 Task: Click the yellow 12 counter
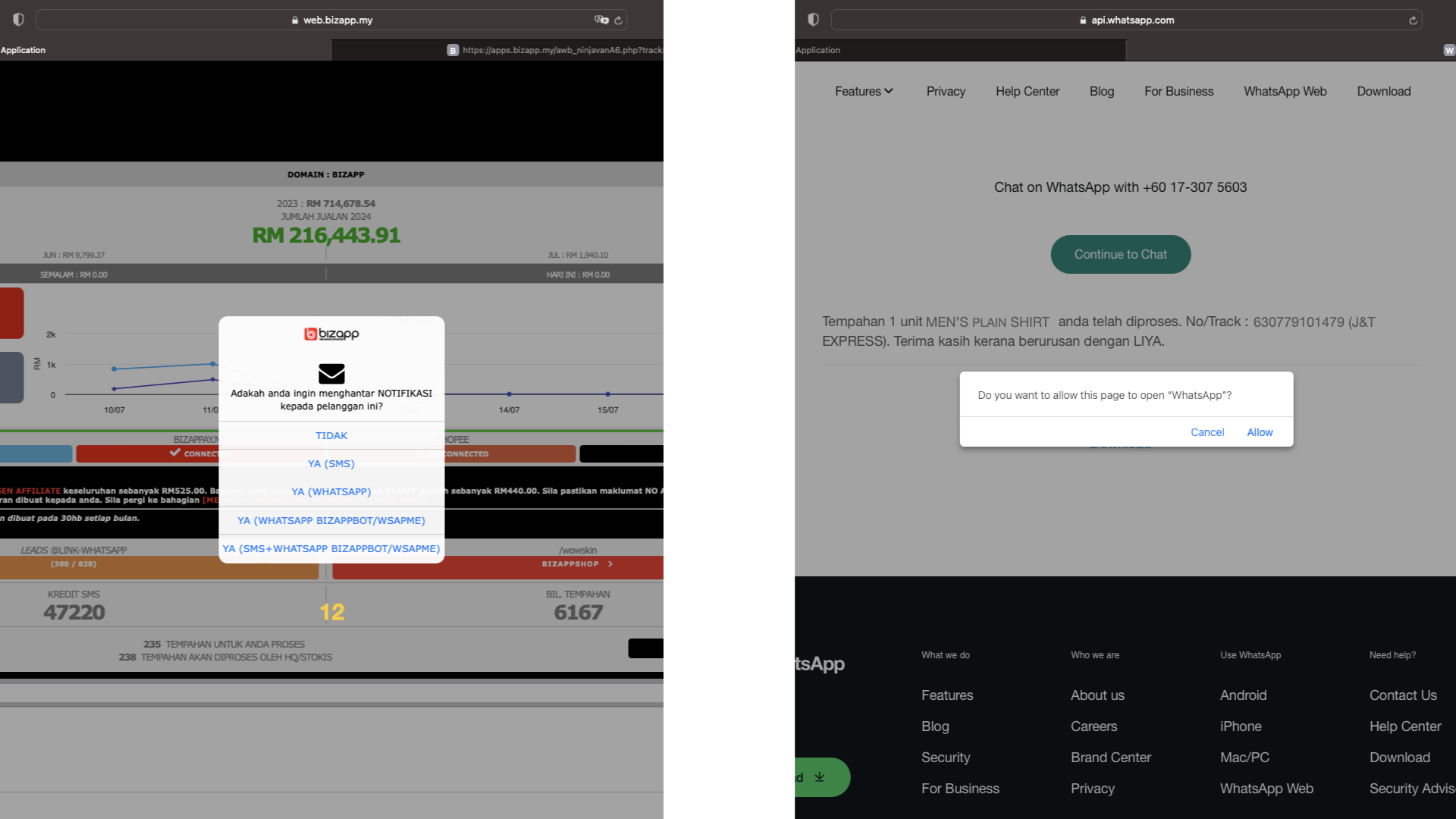click(331, 613)
